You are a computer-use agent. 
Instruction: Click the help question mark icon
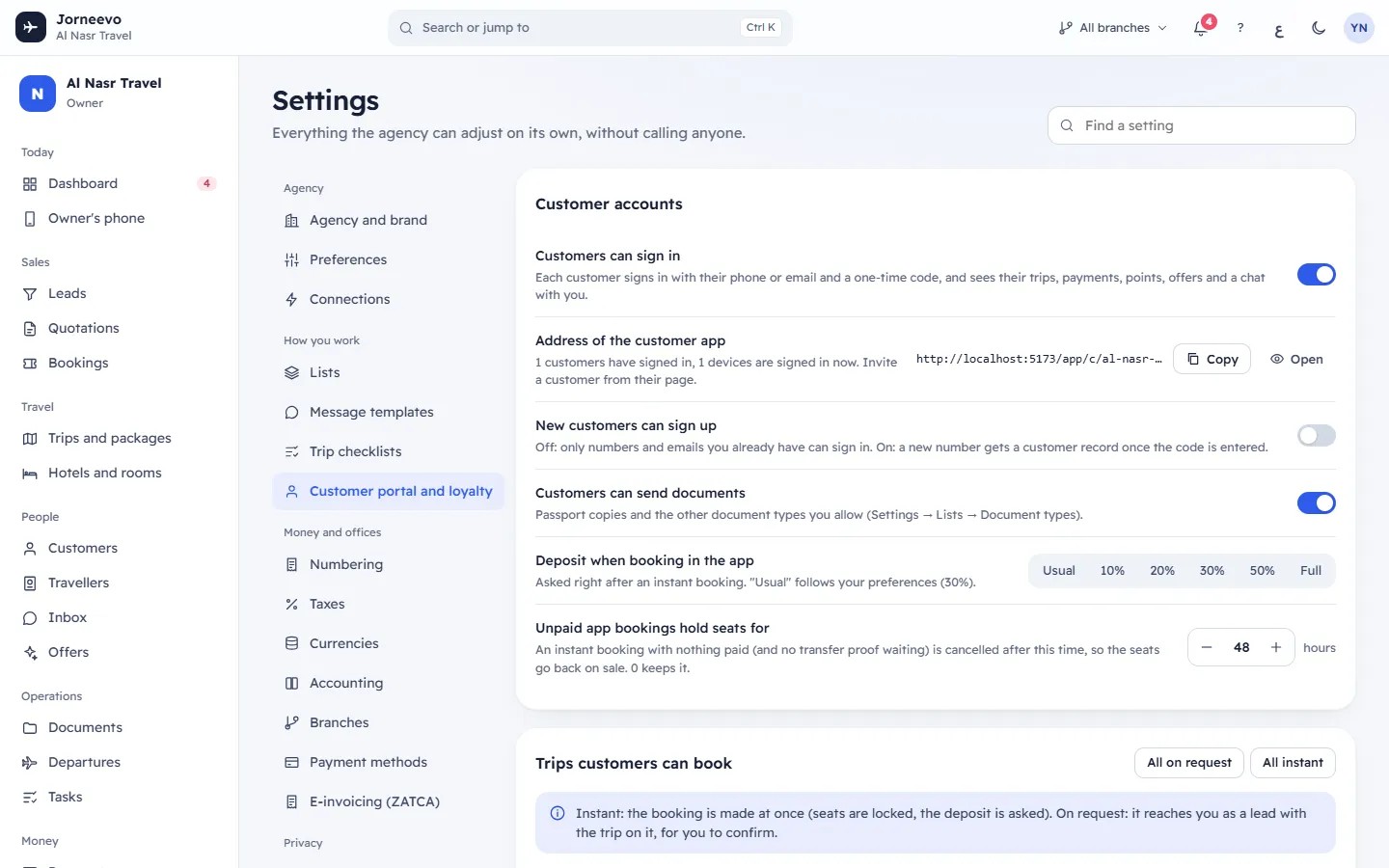[x=1240, y=28]
